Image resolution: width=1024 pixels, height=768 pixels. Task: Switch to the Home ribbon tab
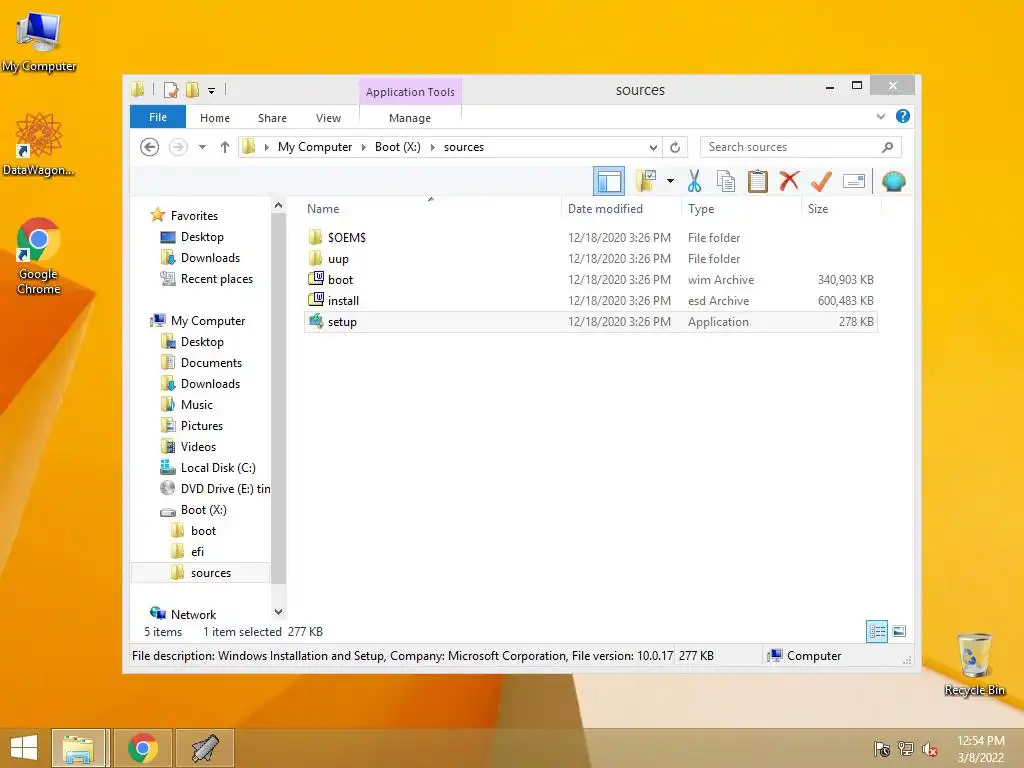pos(215,118)
